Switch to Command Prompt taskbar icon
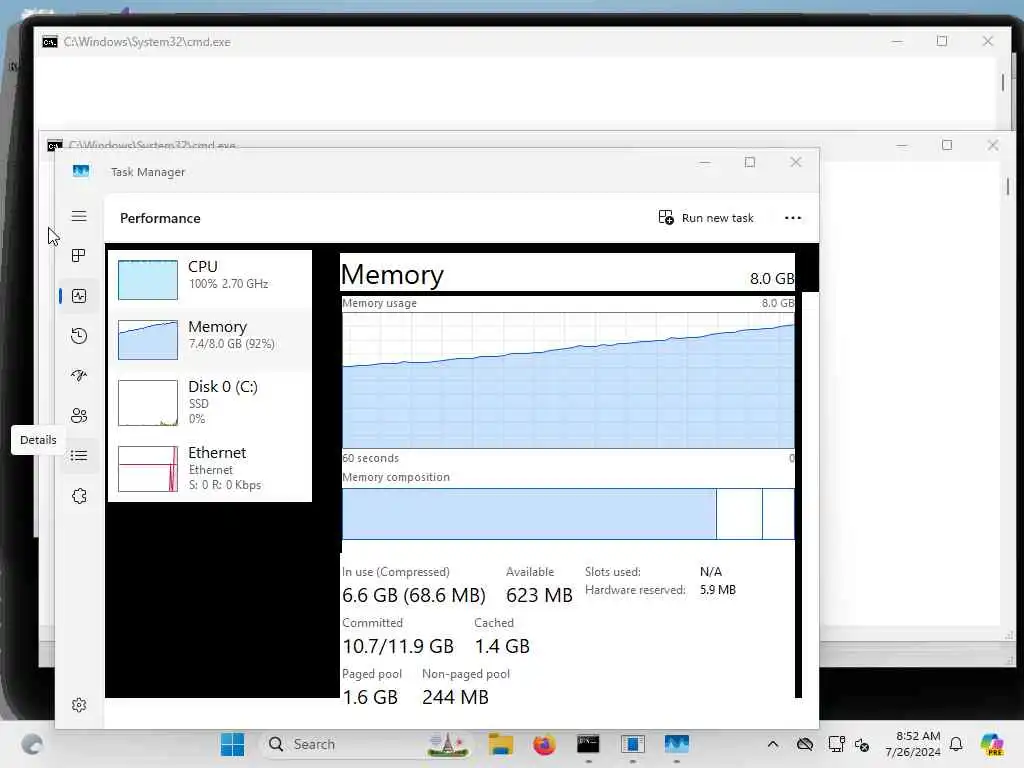The image size is (1024, 768). click(x=588, y=744)
